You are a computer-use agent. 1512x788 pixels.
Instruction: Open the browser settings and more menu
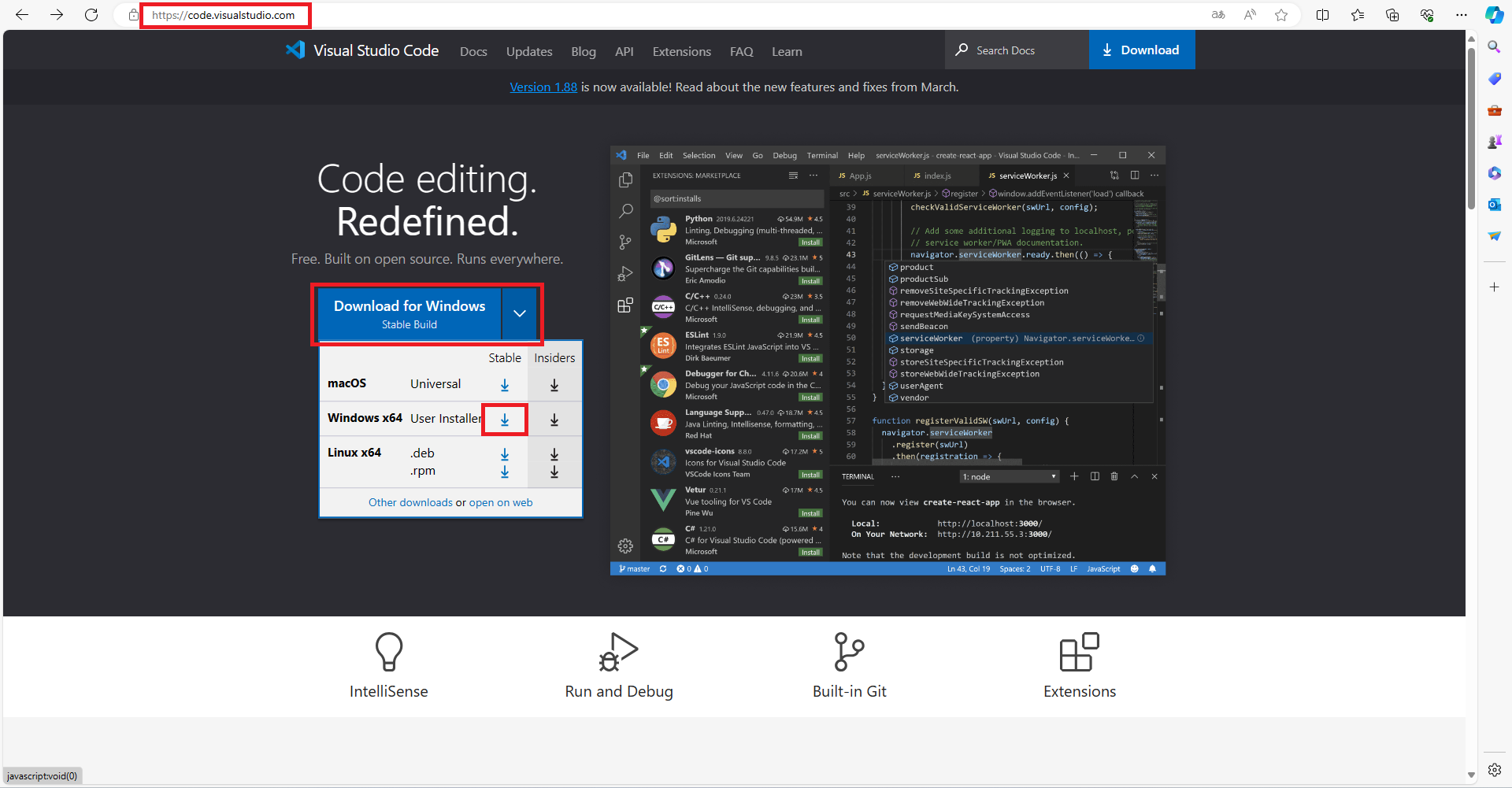click(x=1462, y=15)
